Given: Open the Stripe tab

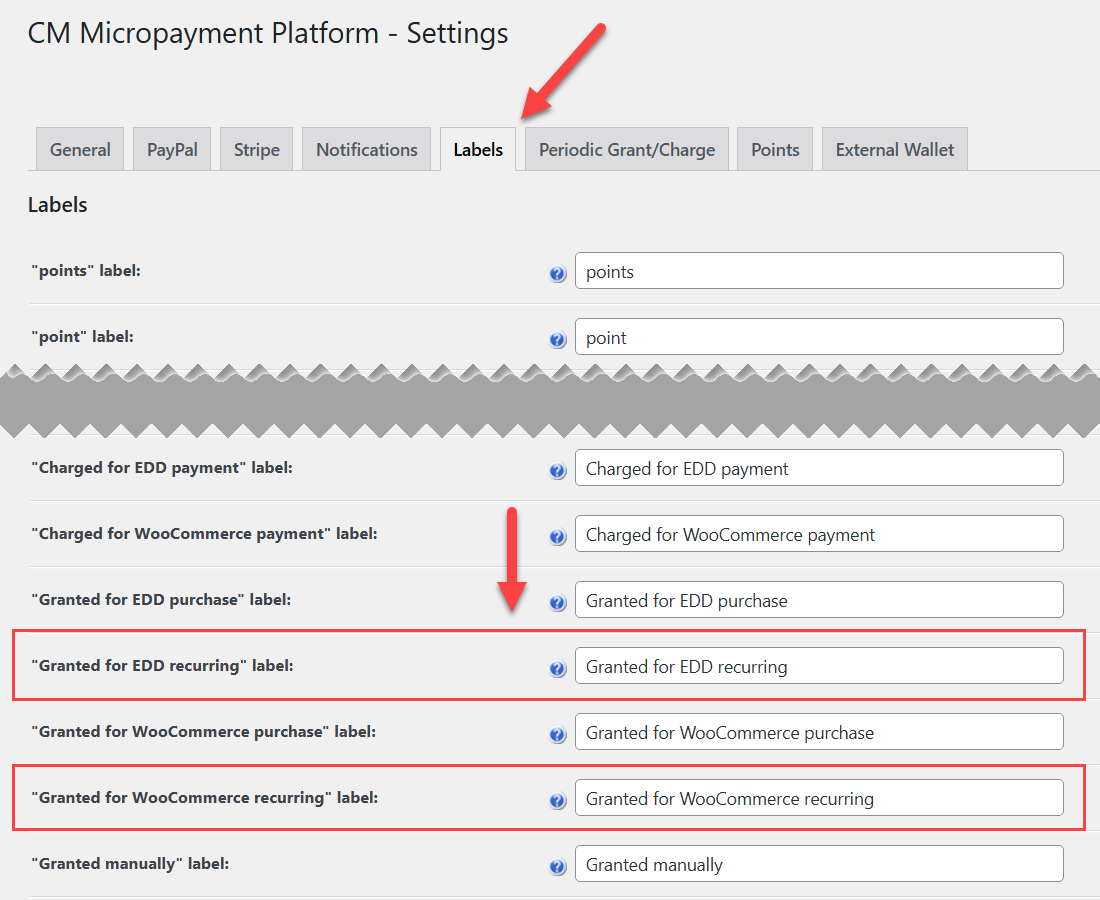Looking at the screenshot, I should pyautogui.click(x=256, y=149).
